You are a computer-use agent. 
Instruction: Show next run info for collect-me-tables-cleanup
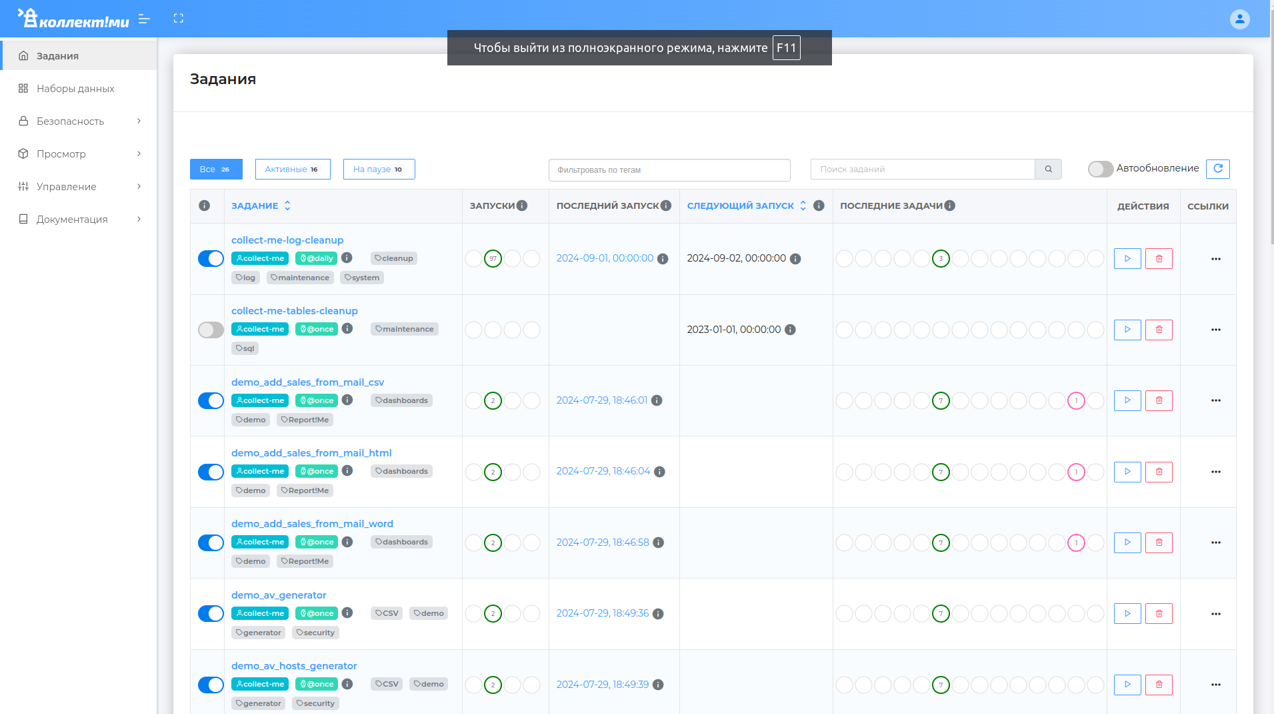790,330
